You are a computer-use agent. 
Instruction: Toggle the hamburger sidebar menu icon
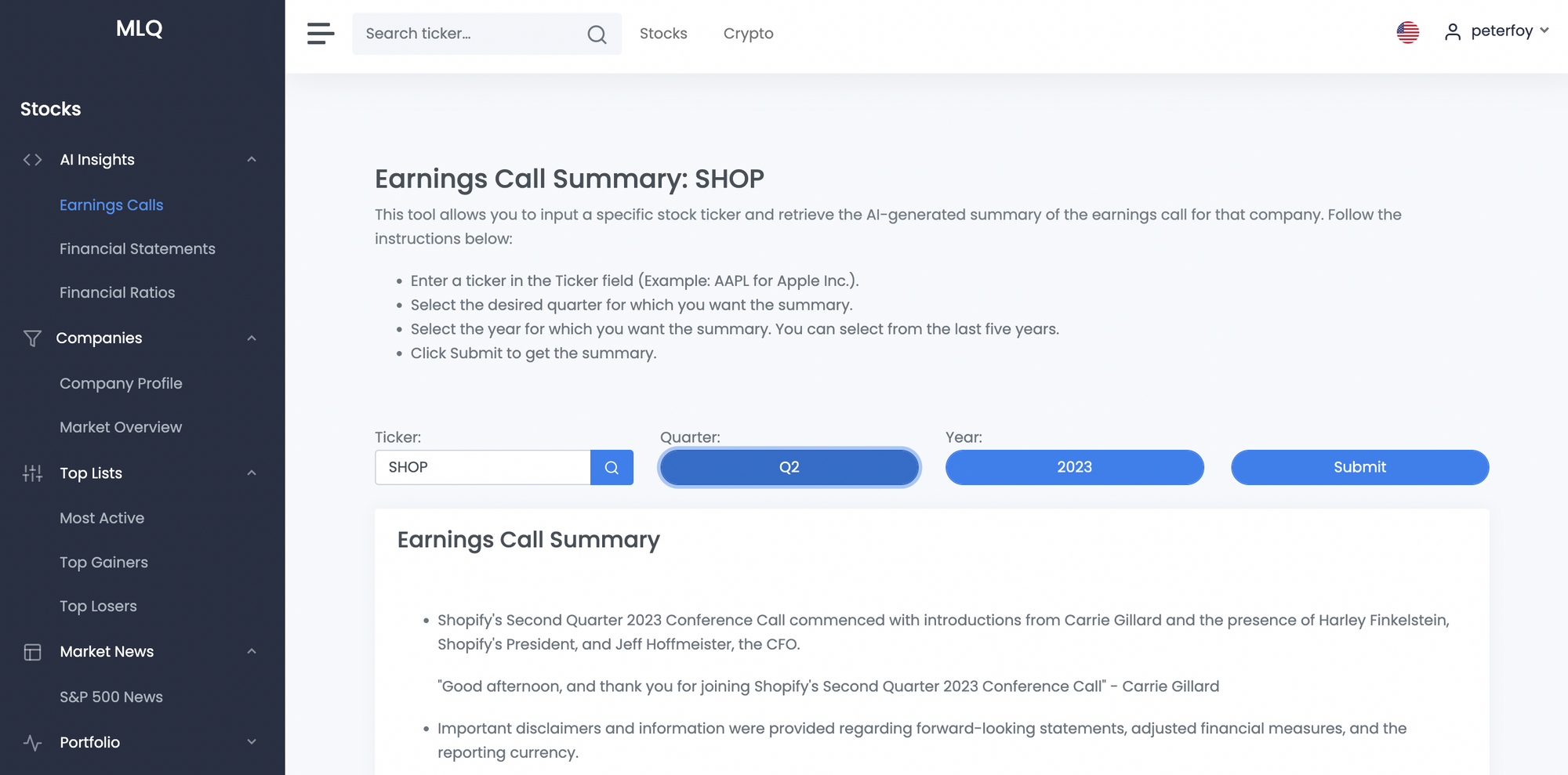click(321, 34)
